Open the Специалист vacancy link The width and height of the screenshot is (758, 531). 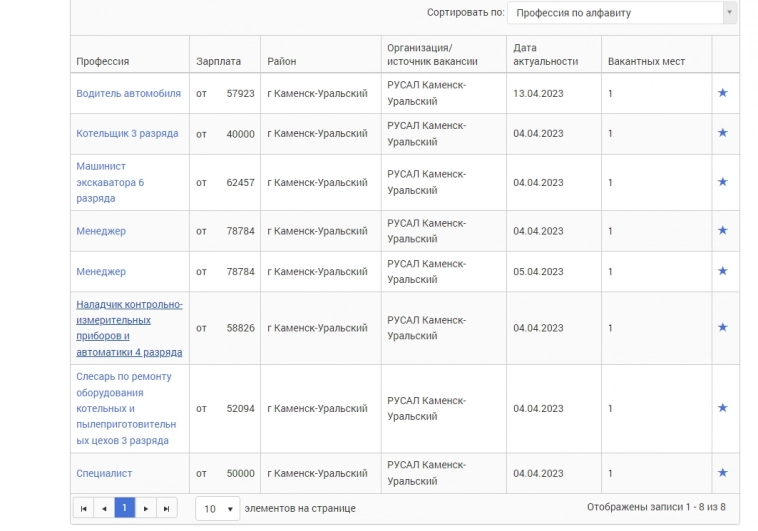pyautogui.click(x=104, y=473)
